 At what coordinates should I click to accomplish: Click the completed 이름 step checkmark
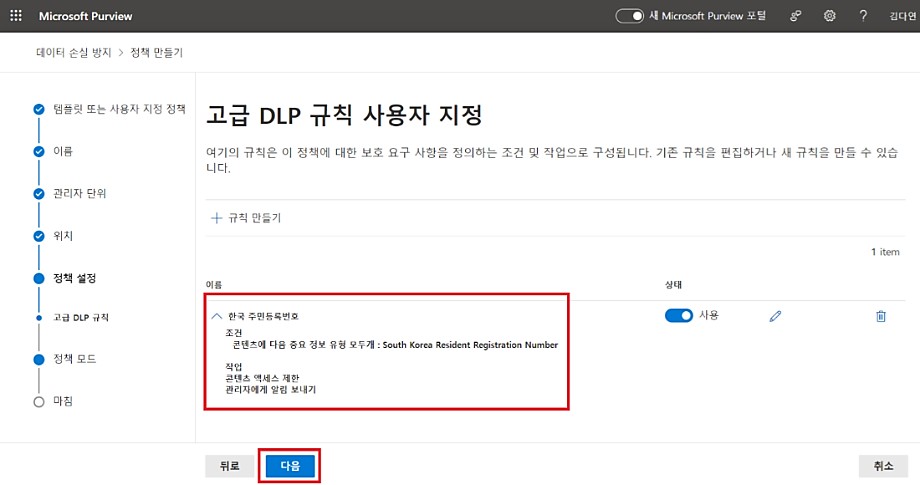coord(39,151)
